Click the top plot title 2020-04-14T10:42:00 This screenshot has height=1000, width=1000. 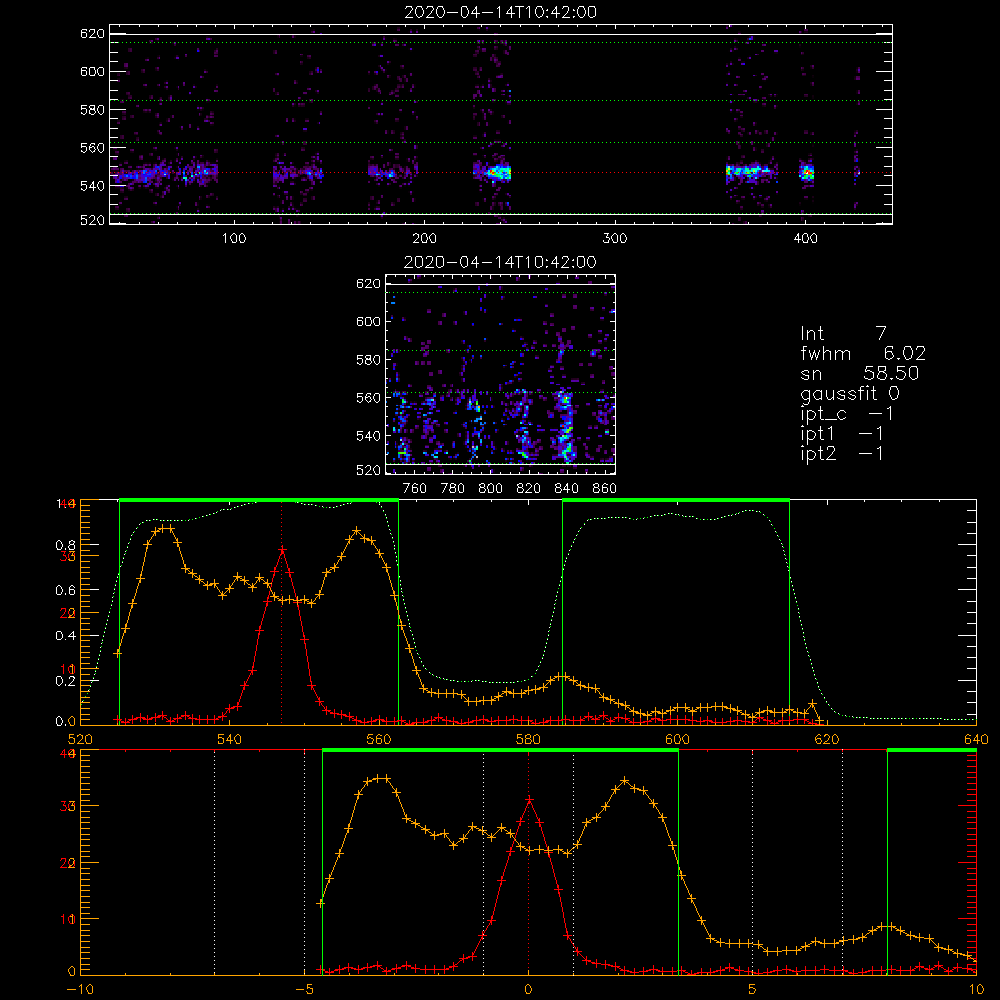[501, 12]
